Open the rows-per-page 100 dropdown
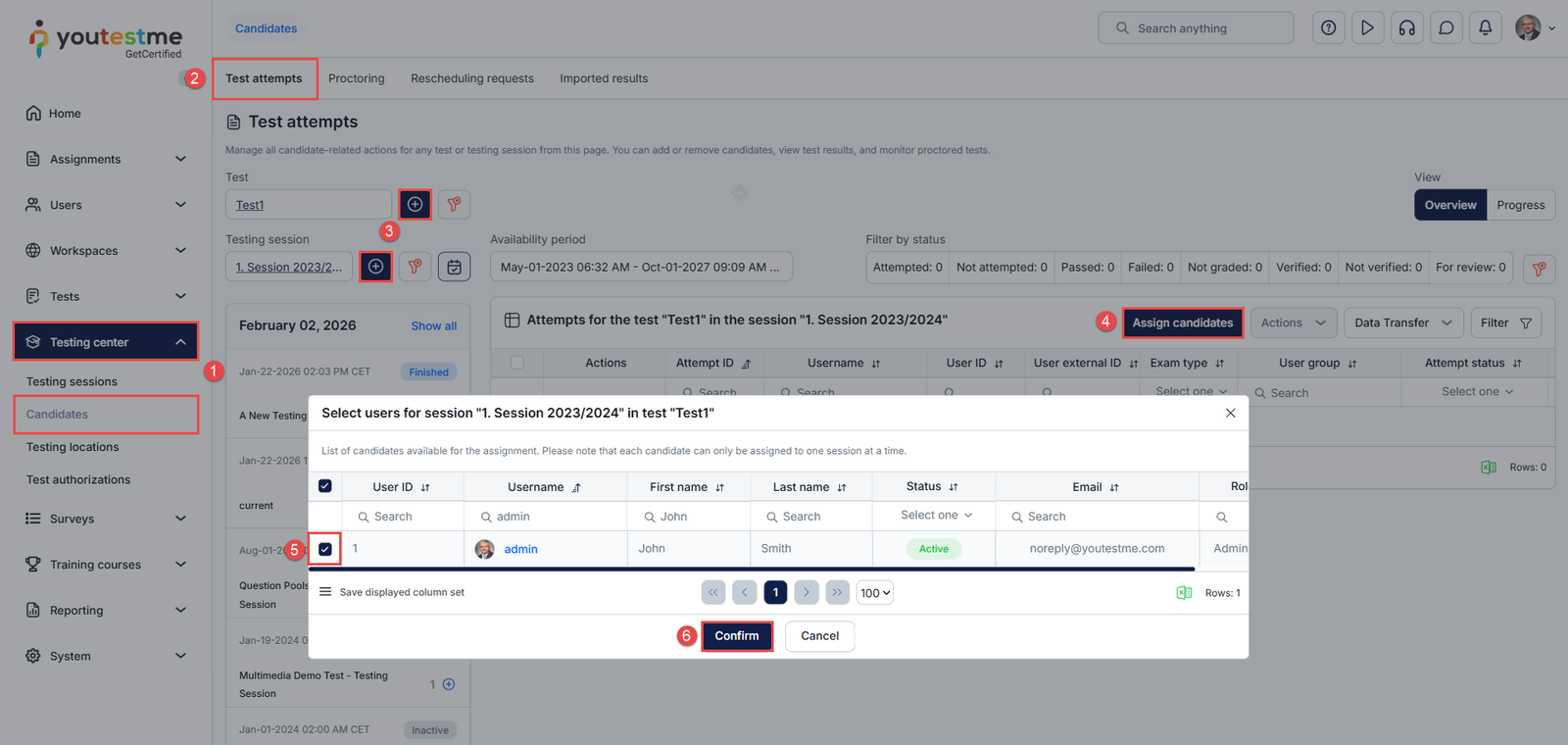The height and width of the screenshot is (745, 1568). pyautogui.click(x=875, y=593)
